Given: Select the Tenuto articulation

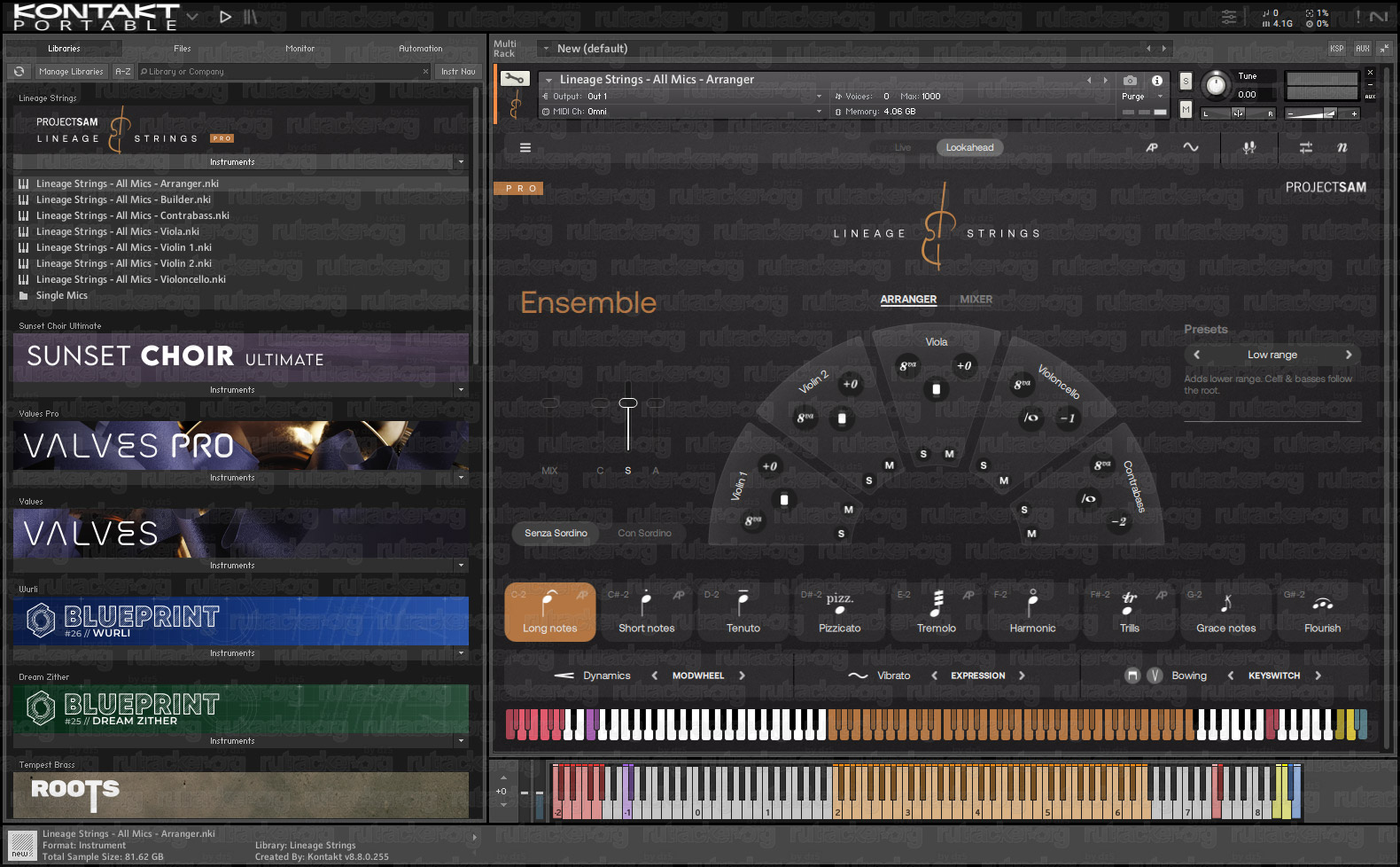Looking at the screenshot, I should click(743, 612).
